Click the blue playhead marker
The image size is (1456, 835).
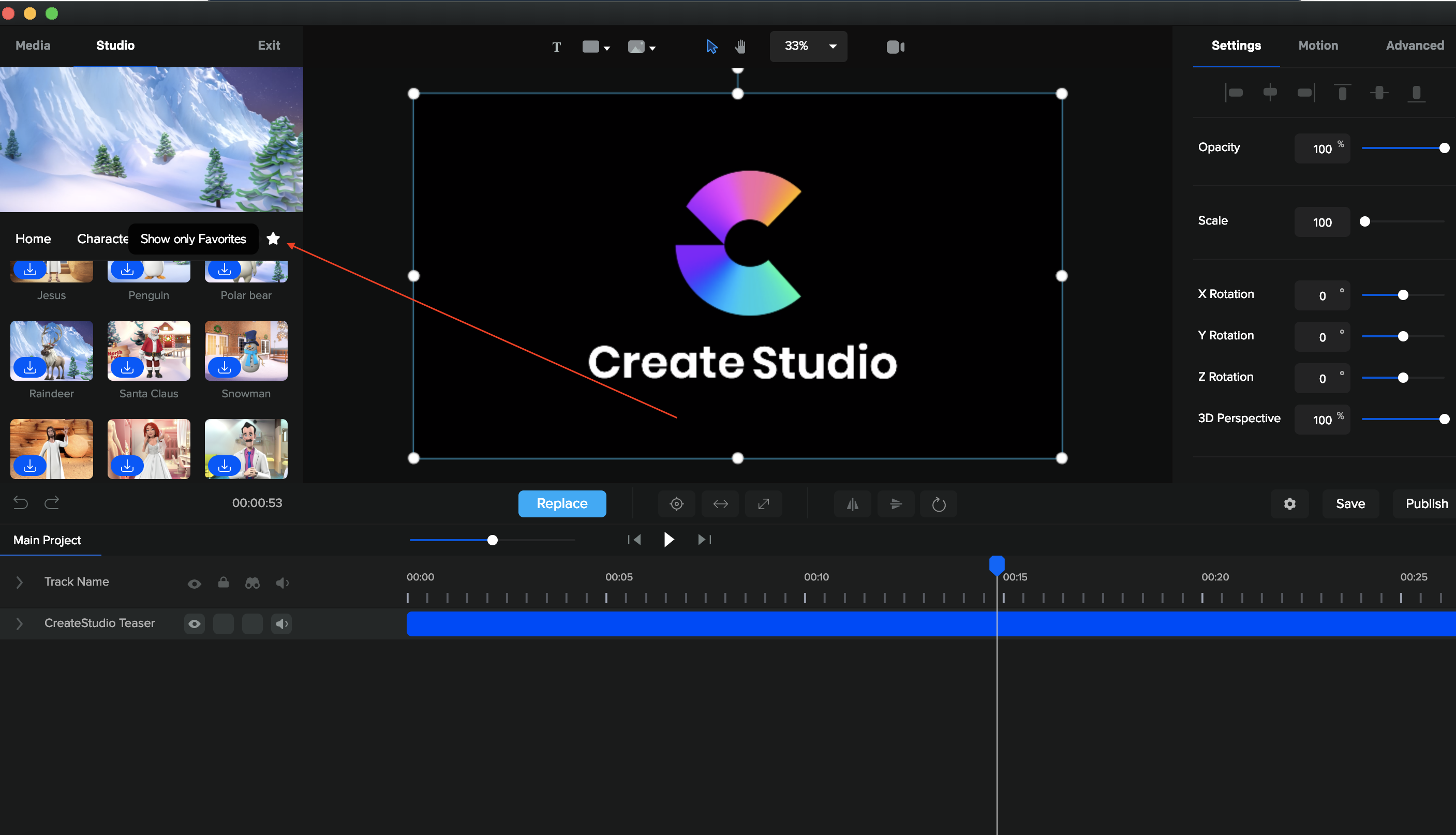tap(997, 565)
